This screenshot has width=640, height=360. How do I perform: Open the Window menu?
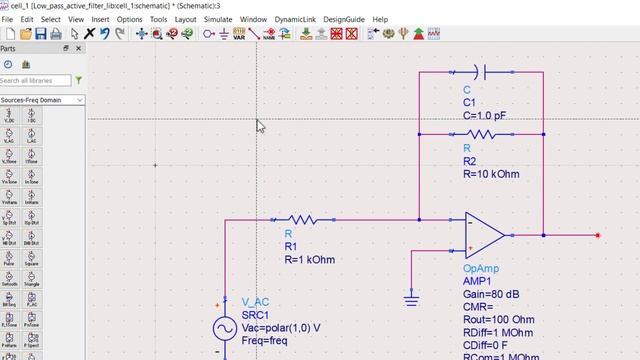[x=253, y=19]
